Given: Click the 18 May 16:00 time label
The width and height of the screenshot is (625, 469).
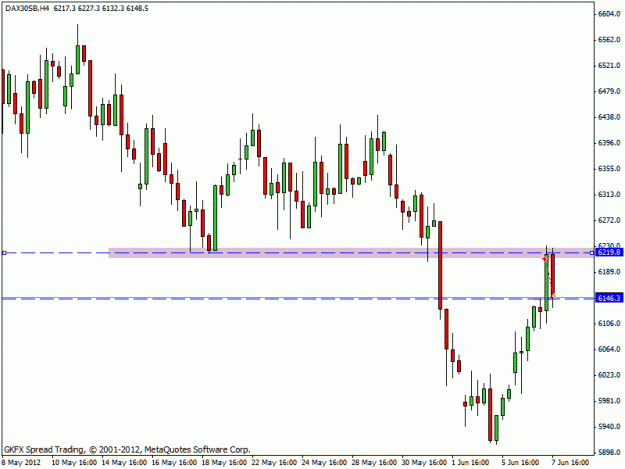Looking at the screenshot, I should point(224,462).
